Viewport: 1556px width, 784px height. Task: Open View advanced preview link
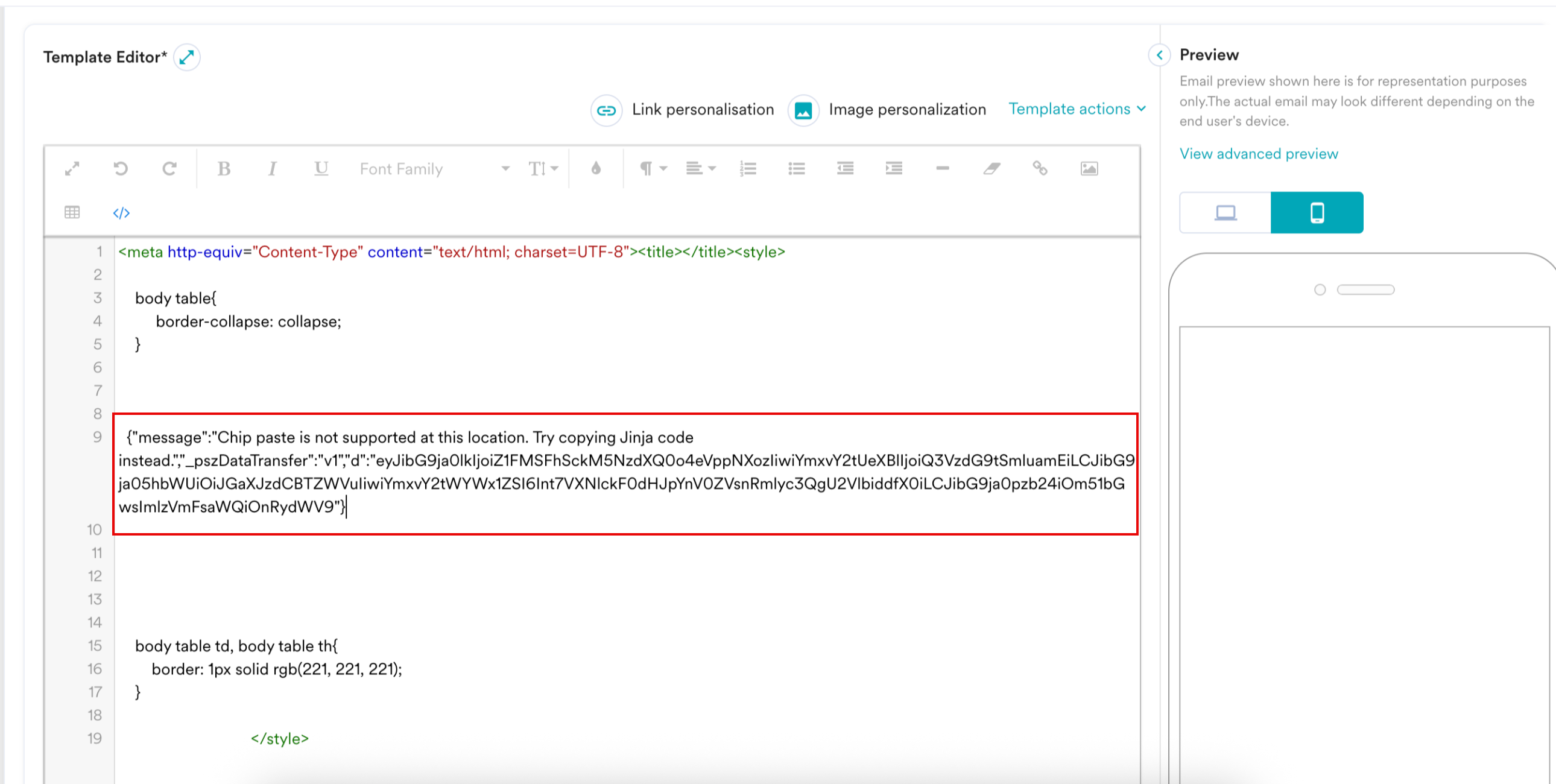point(1258,153)
